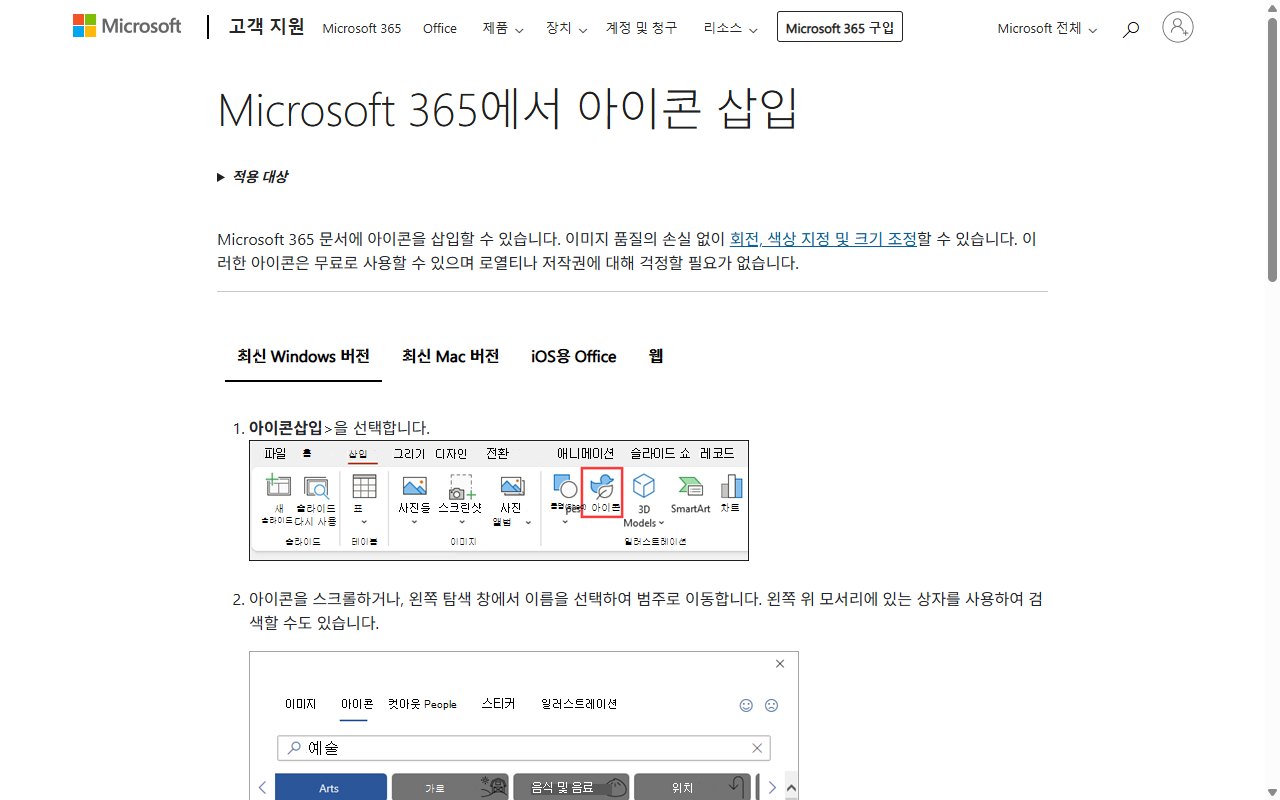Open the 회전, 색상 지정 및 크기 조정 link

tap(823, 239)
